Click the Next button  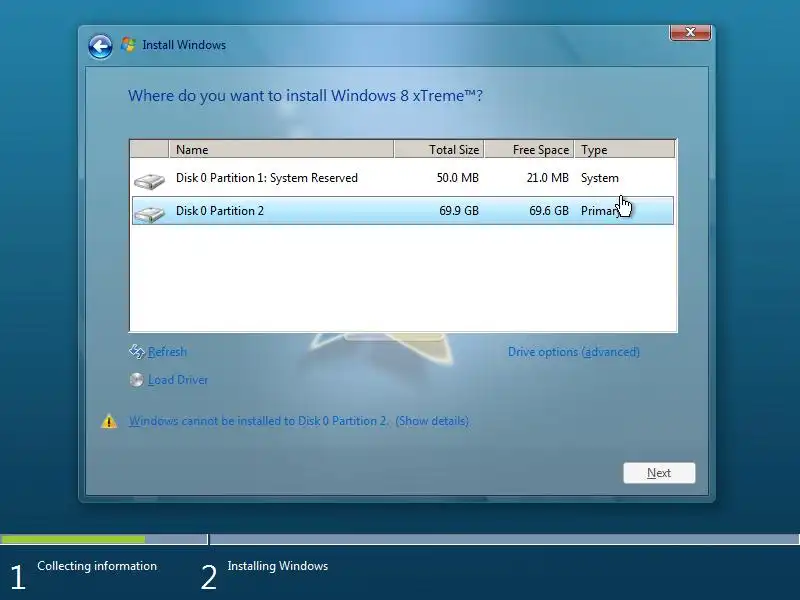tap(659, 473)
